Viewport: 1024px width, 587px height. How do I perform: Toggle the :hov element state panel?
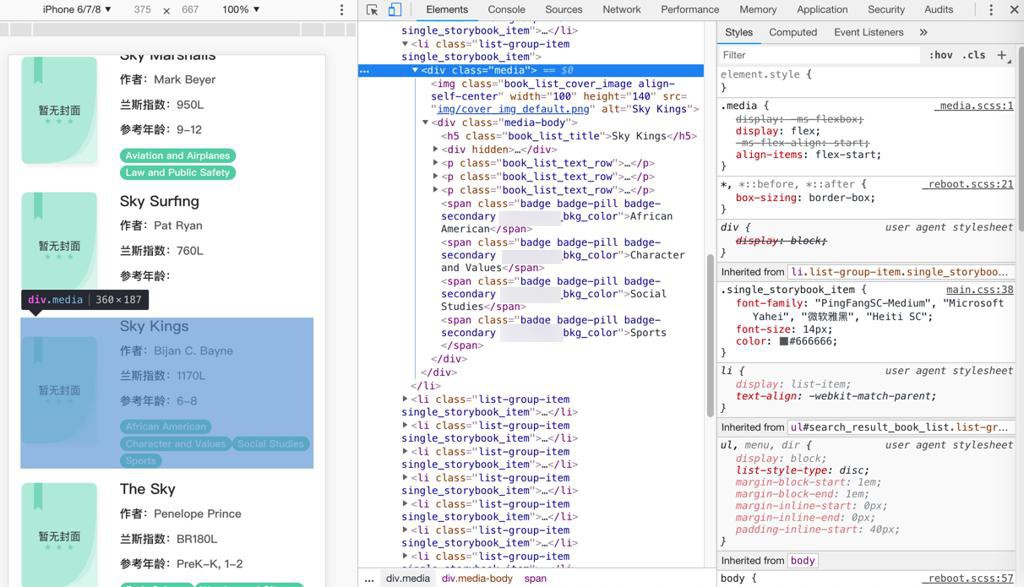(x=940, y=56)
